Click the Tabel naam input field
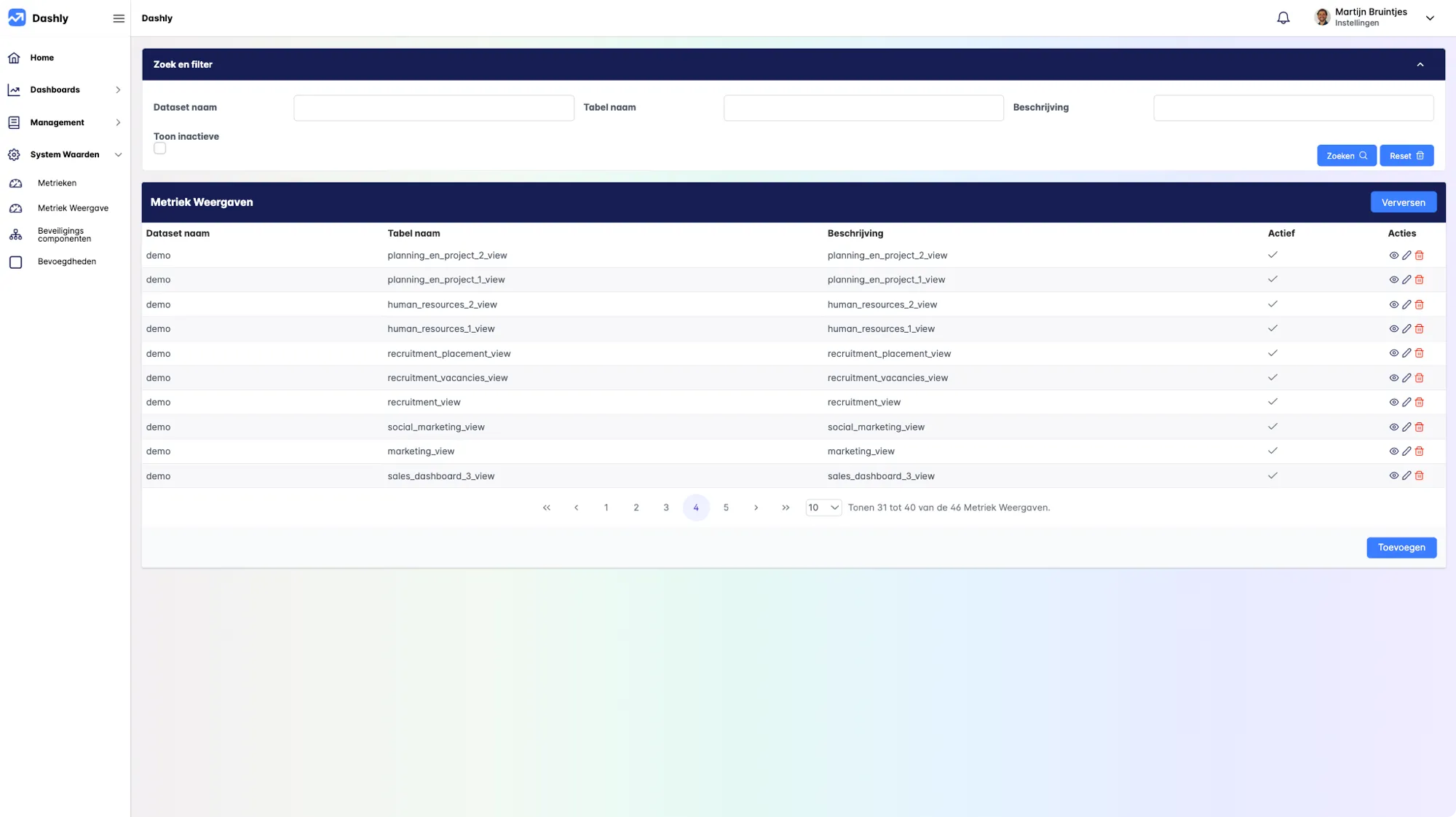The image size is (1456, 817). click(x=863, y=108)
